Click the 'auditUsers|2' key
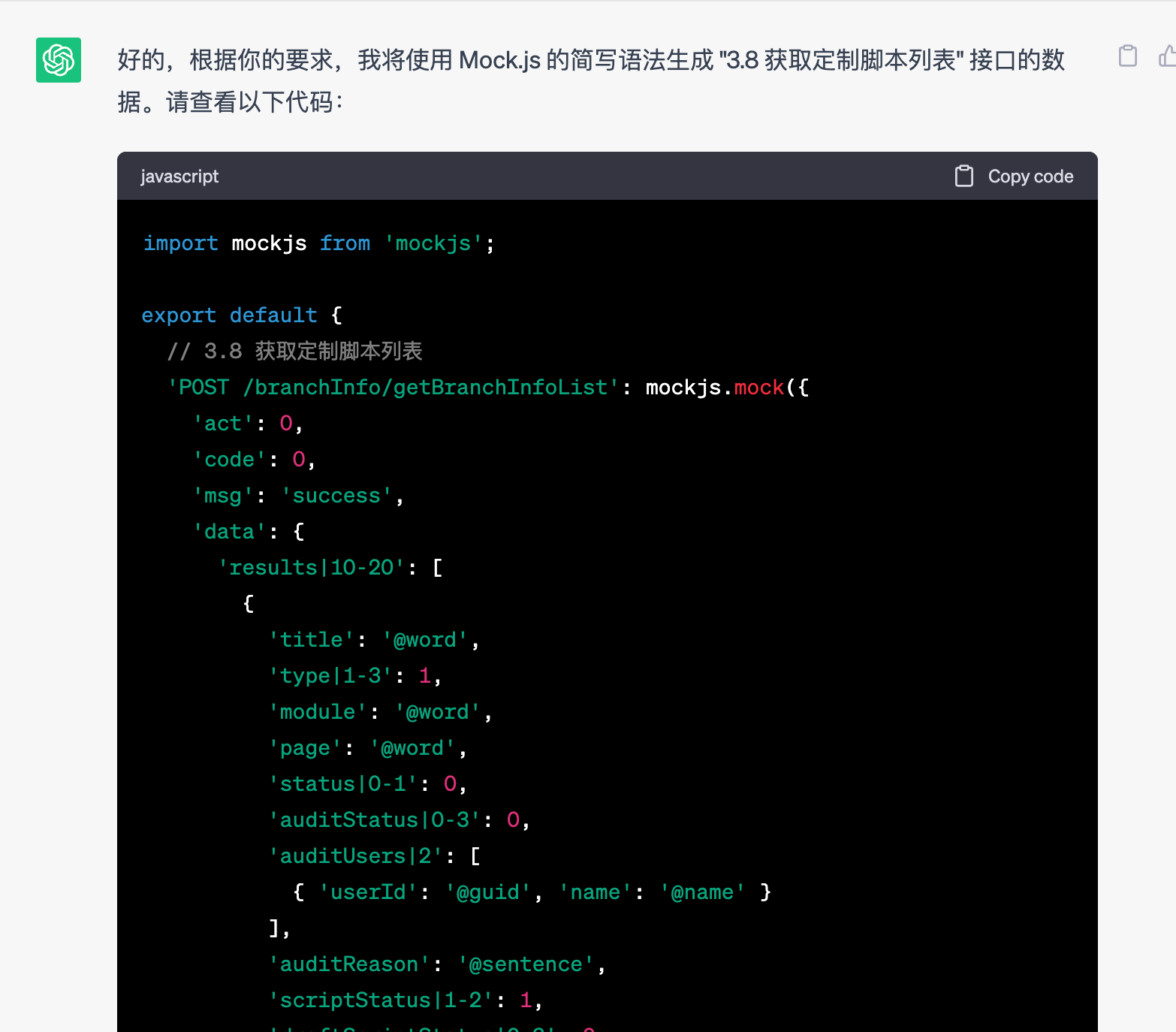Screen dimensions: 1176x1032 click(x=355, y=856)
